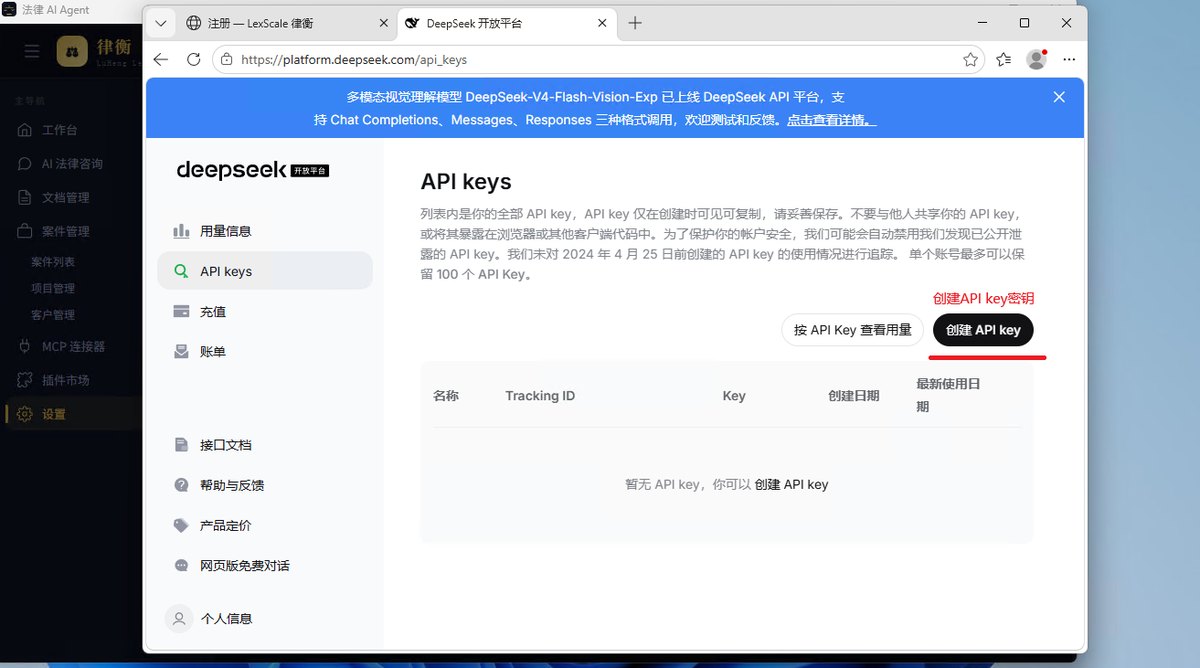This screenshot has height=668, width=1200.
Task: Click the 名称 column header
Action: coord(446,395)
